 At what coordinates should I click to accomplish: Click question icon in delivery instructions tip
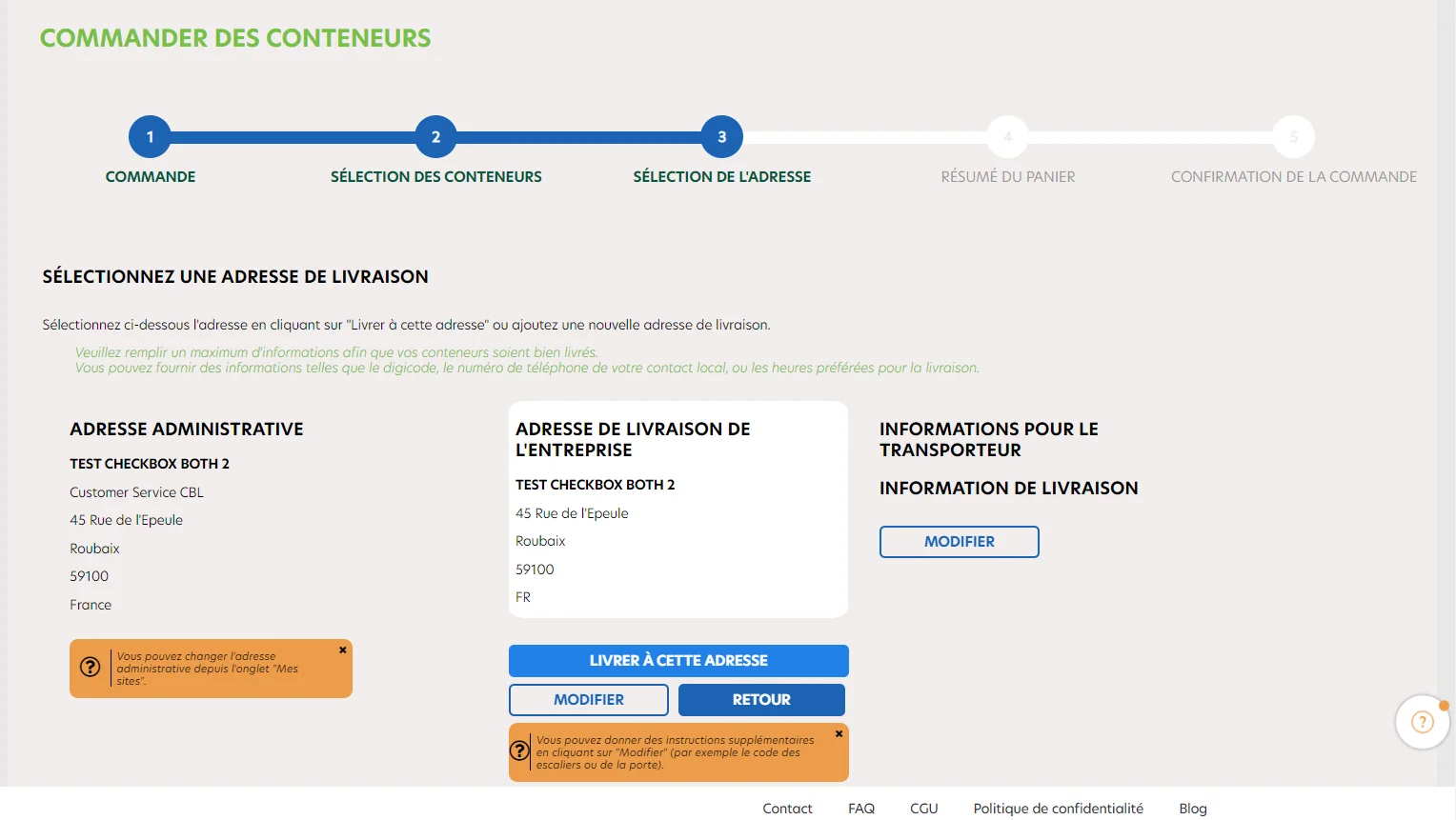point(519,750)
